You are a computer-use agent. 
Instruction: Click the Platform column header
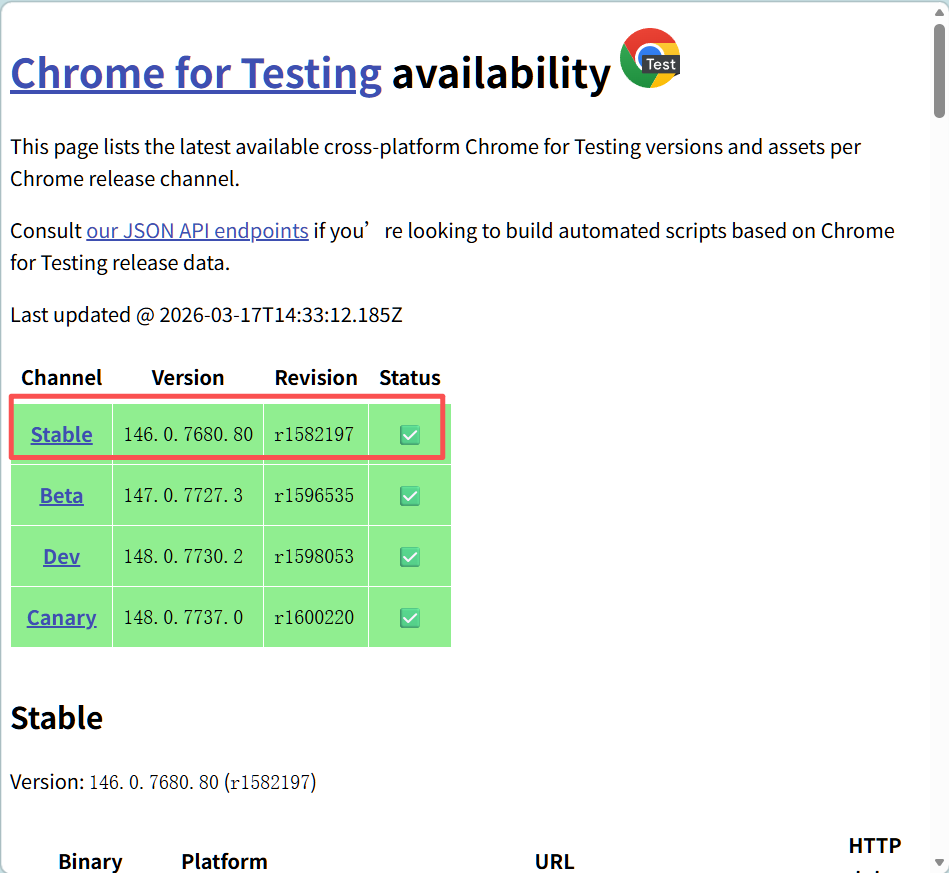225,861
